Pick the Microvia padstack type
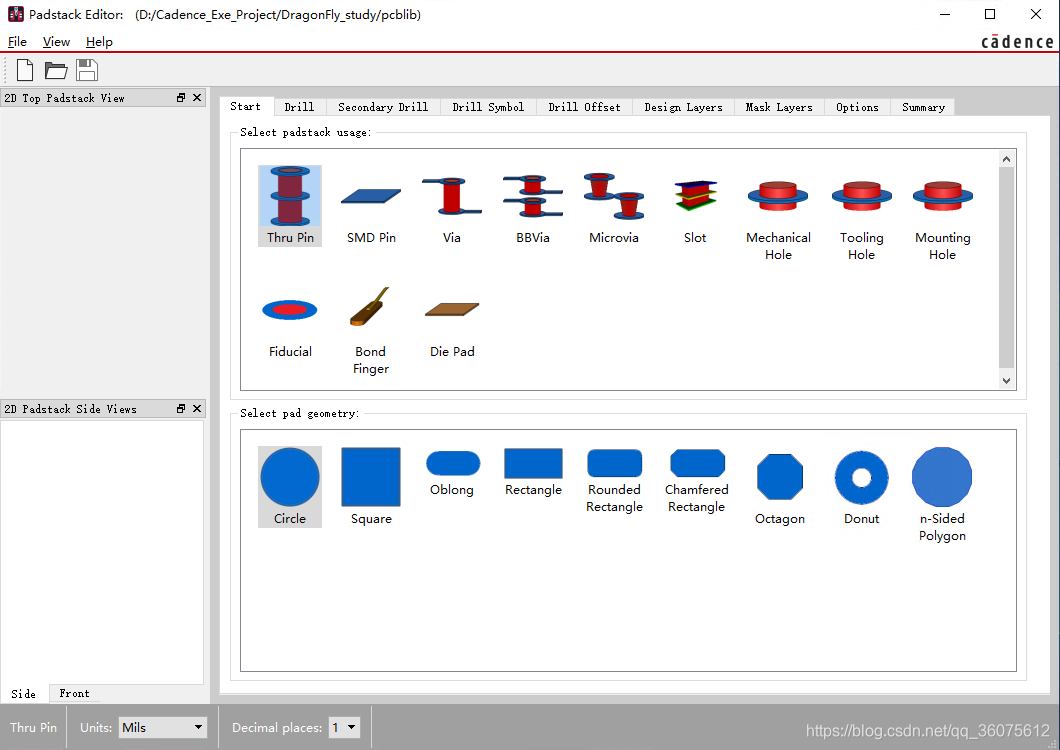The width and height of the screenshot is (1060, 750). tap(614, 206)
